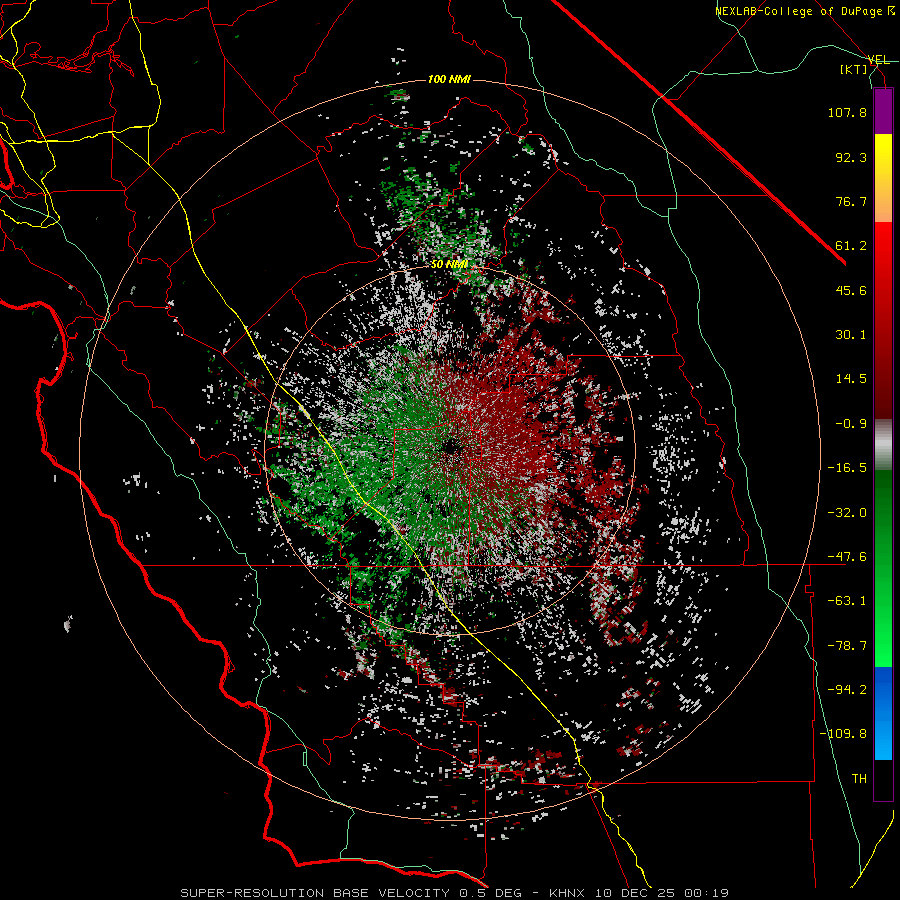Click the TH label on the legend

click(x=859, y=779)
